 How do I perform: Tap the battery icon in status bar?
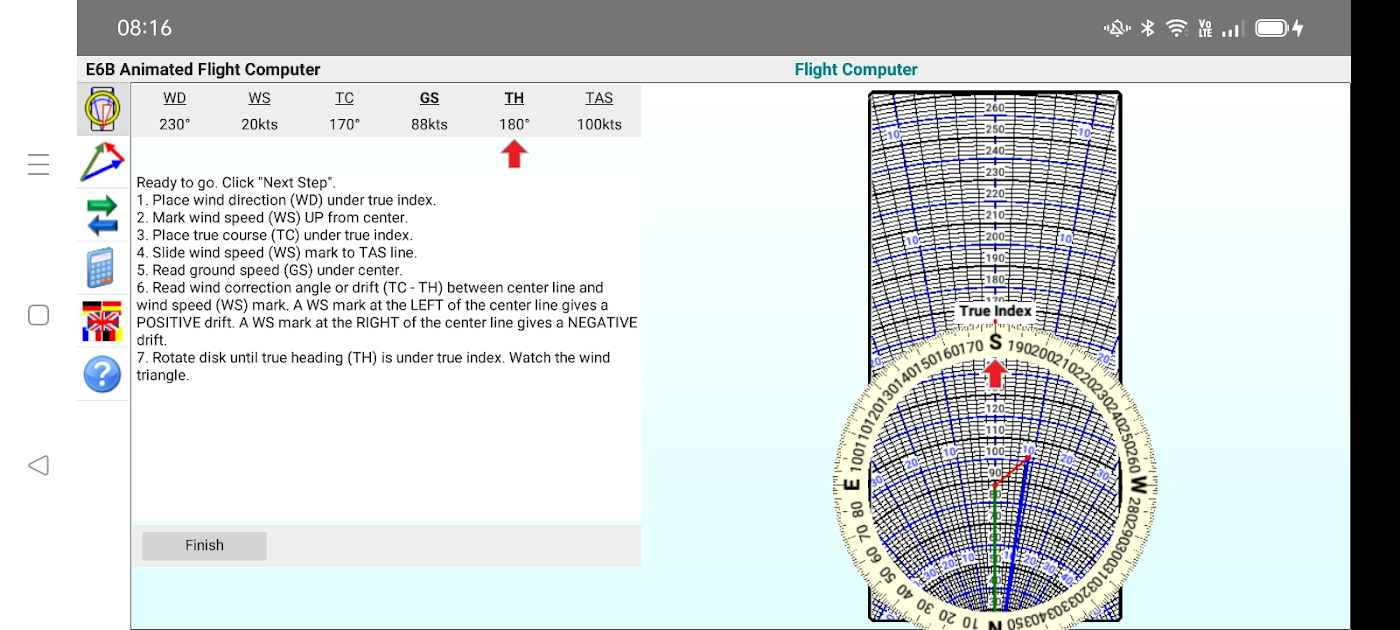click(x=1272, y=28)
